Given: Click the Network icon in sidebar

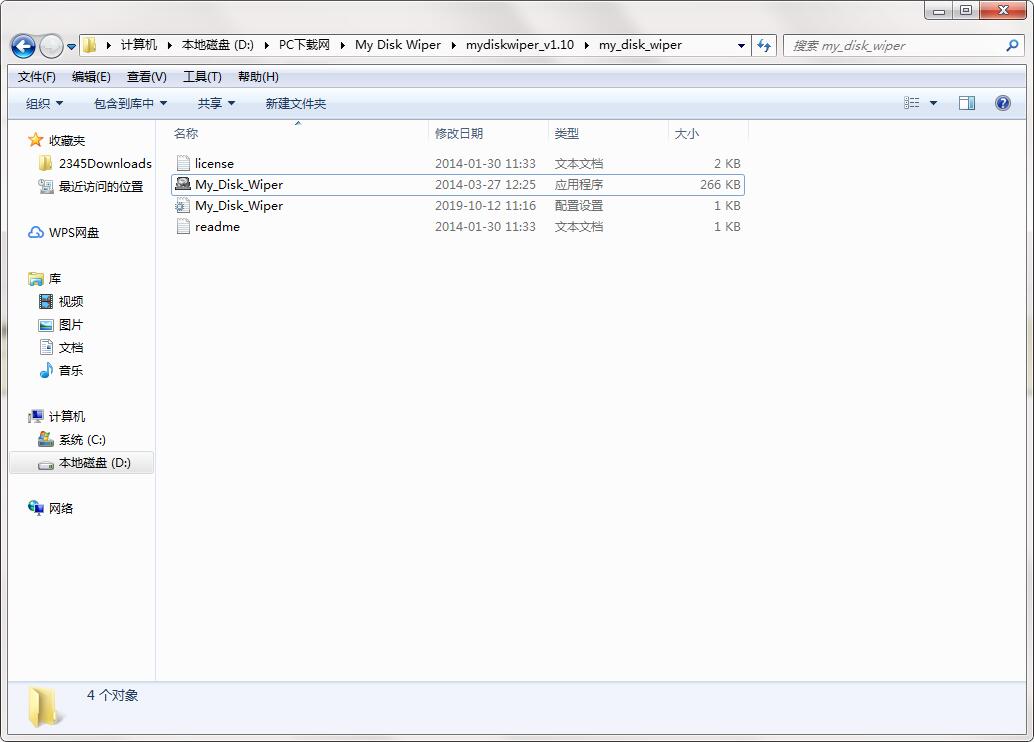Looking at the screenshot, I should 36,508.
